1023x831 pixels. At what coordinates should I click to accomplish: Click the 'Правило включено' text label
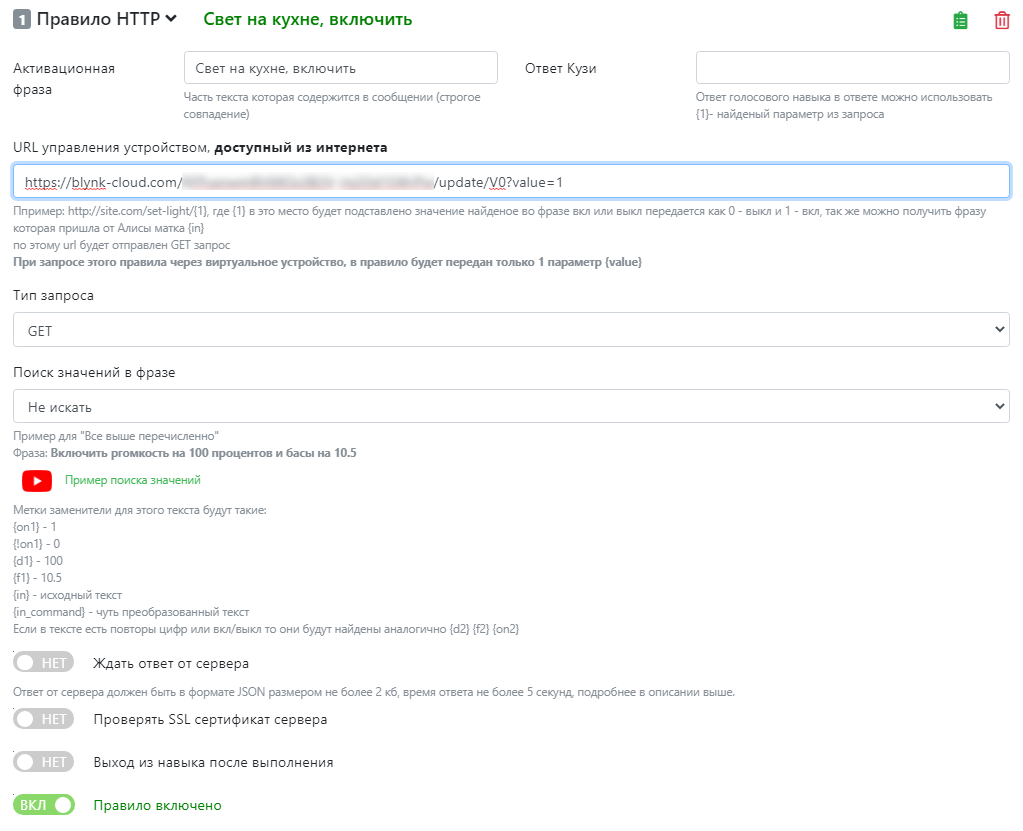[157, 805]
